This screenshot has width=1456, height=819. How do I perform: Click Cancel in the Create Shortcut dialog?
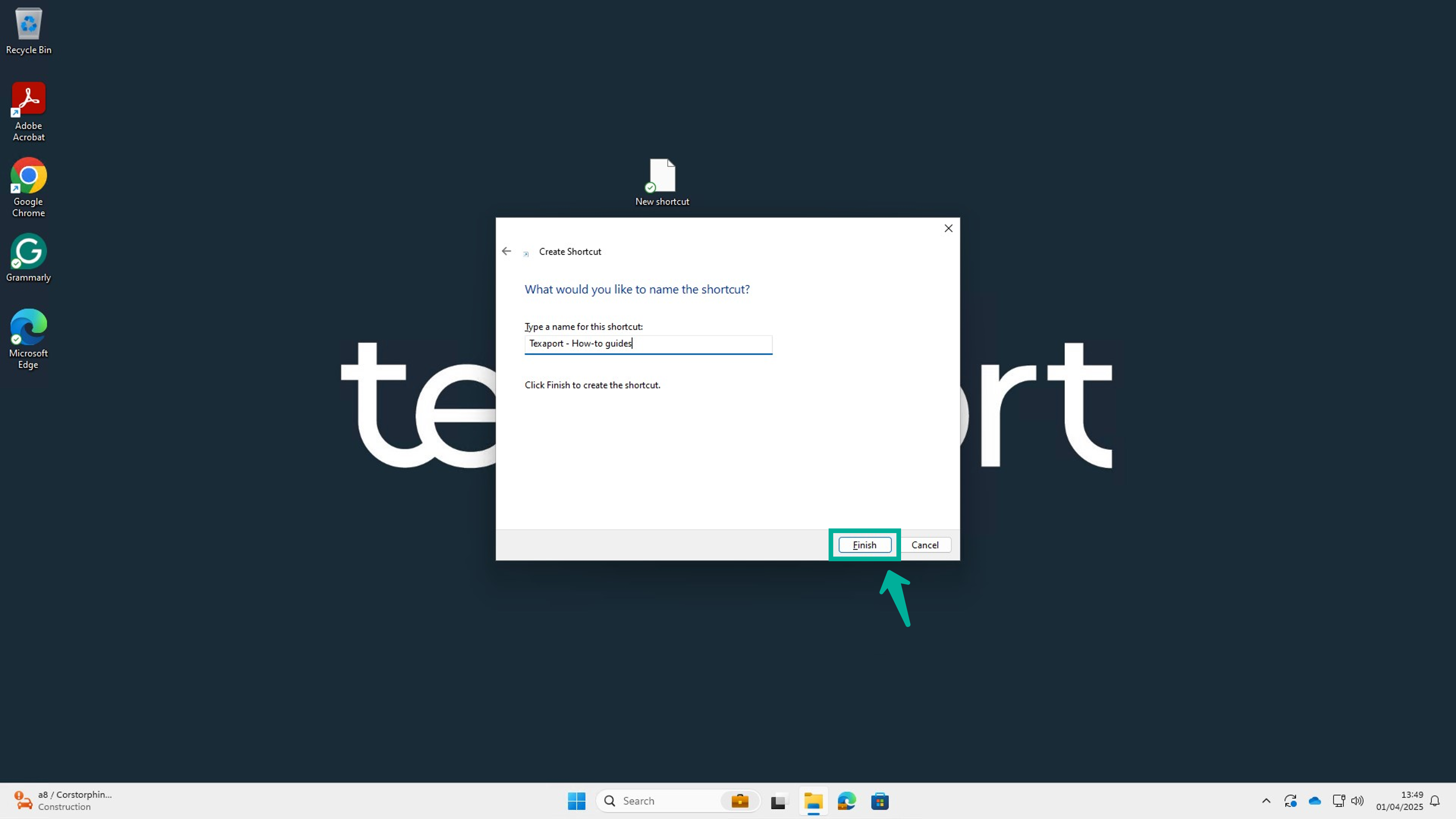click(x=925, y=545)
